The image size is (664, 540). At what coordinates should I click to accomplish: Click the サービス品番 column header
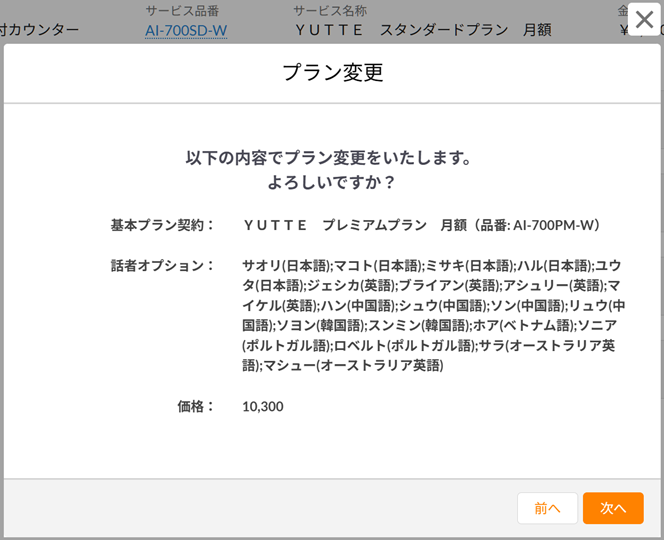[x=181, y=11]
